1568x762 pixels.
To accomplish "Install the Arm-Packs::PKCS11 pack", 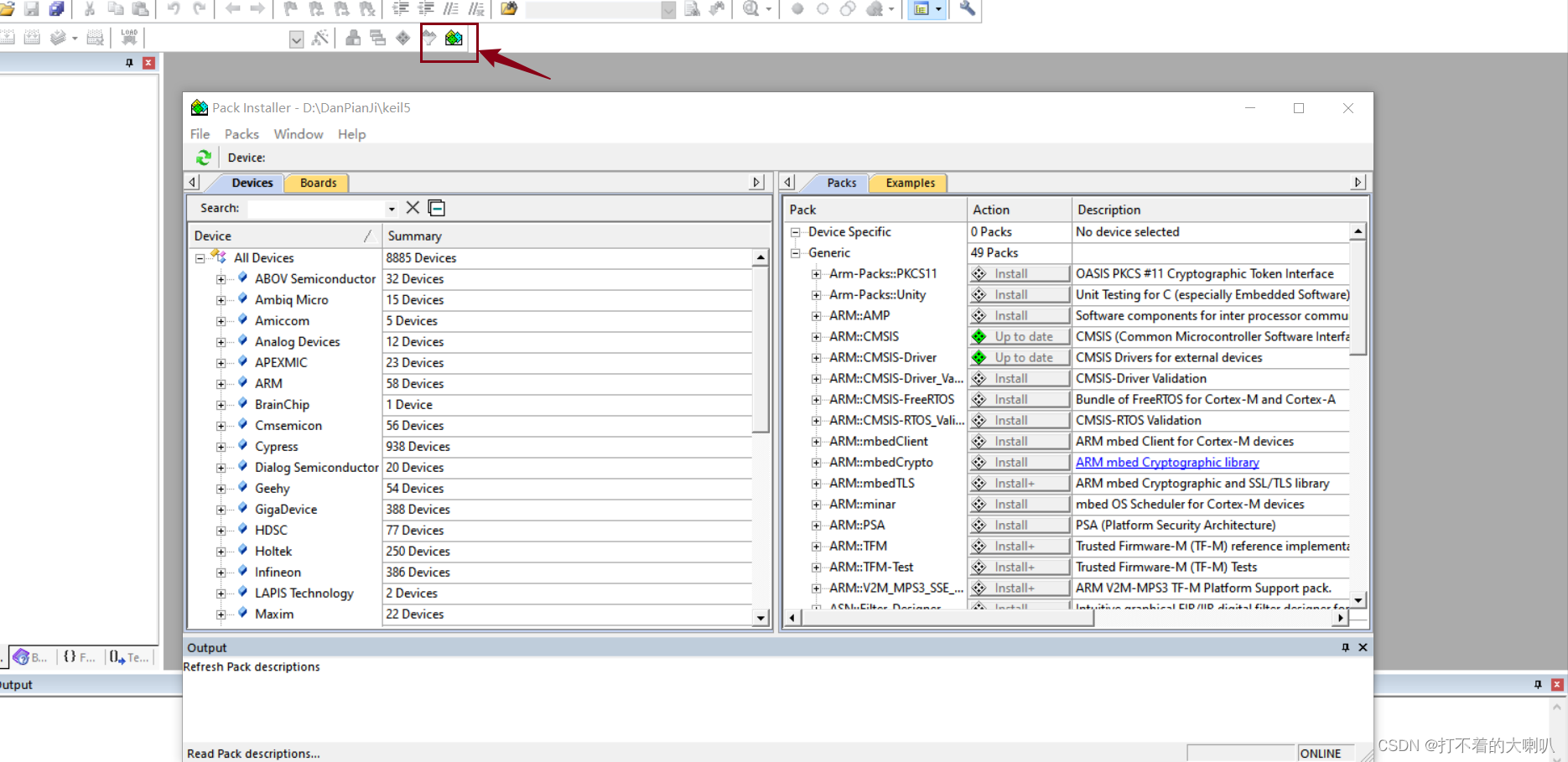I will coord(1019,274).
